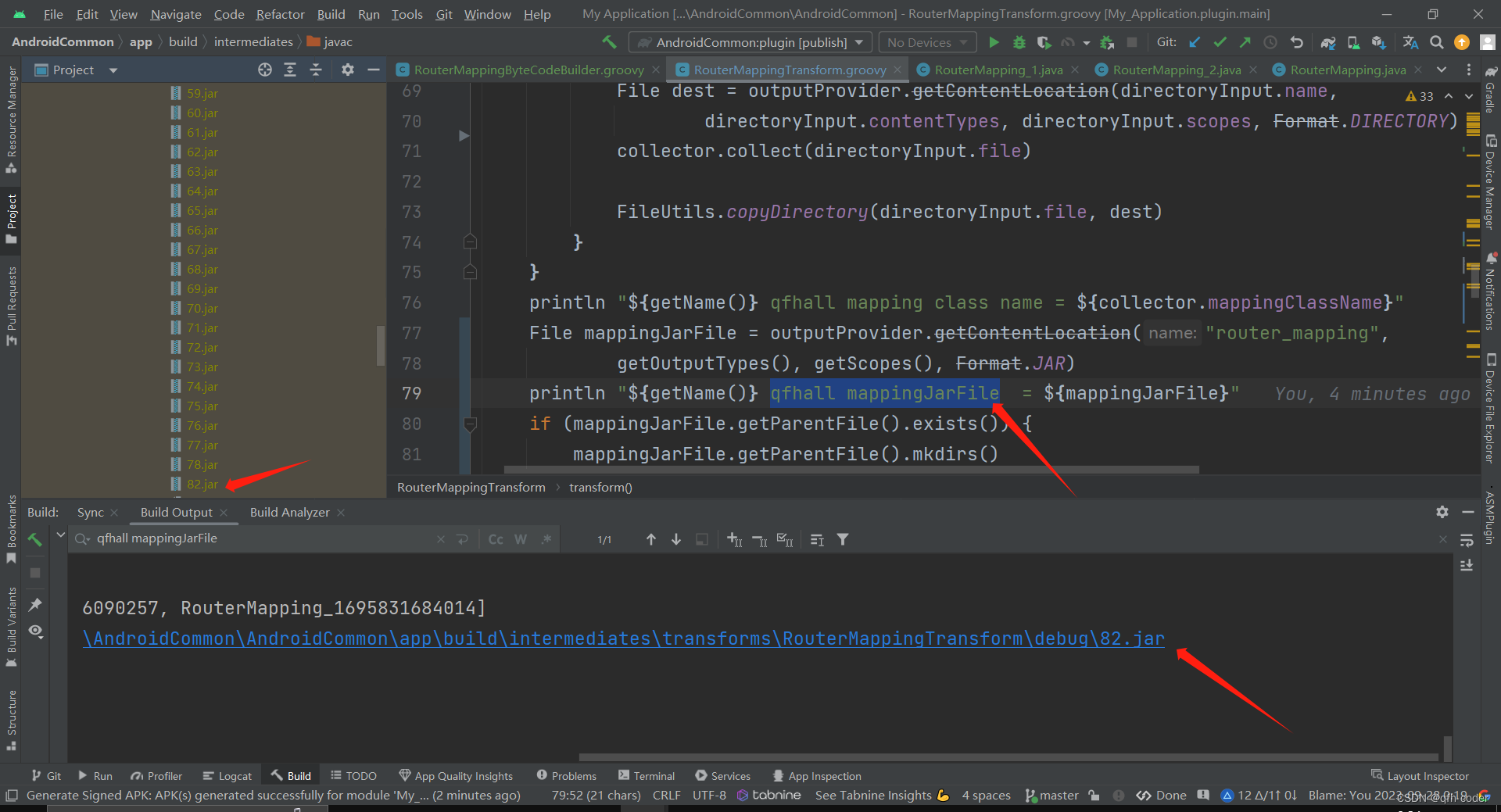Open Search Everywhere magnifier icon

click(x=1436, y=42)
